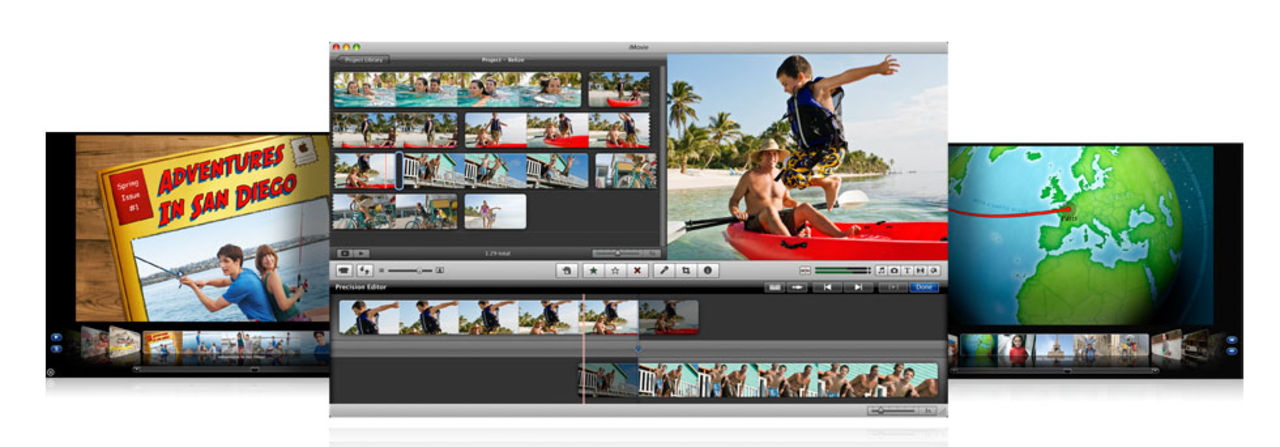Image resolution: width=1280 pixels, height=447 pixels.
Task: Select the woman walking on beach clip
Action: pos(494,211)
